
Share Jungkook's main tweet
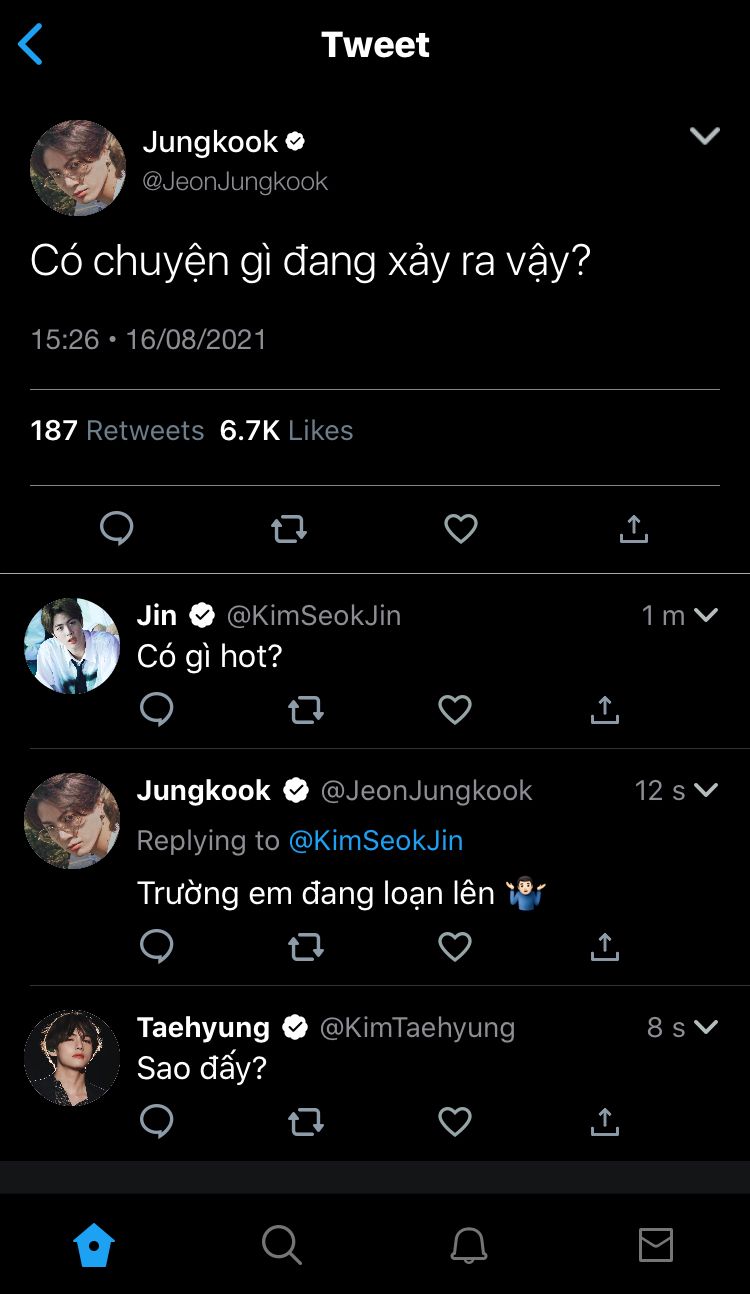tap(633, 528)
